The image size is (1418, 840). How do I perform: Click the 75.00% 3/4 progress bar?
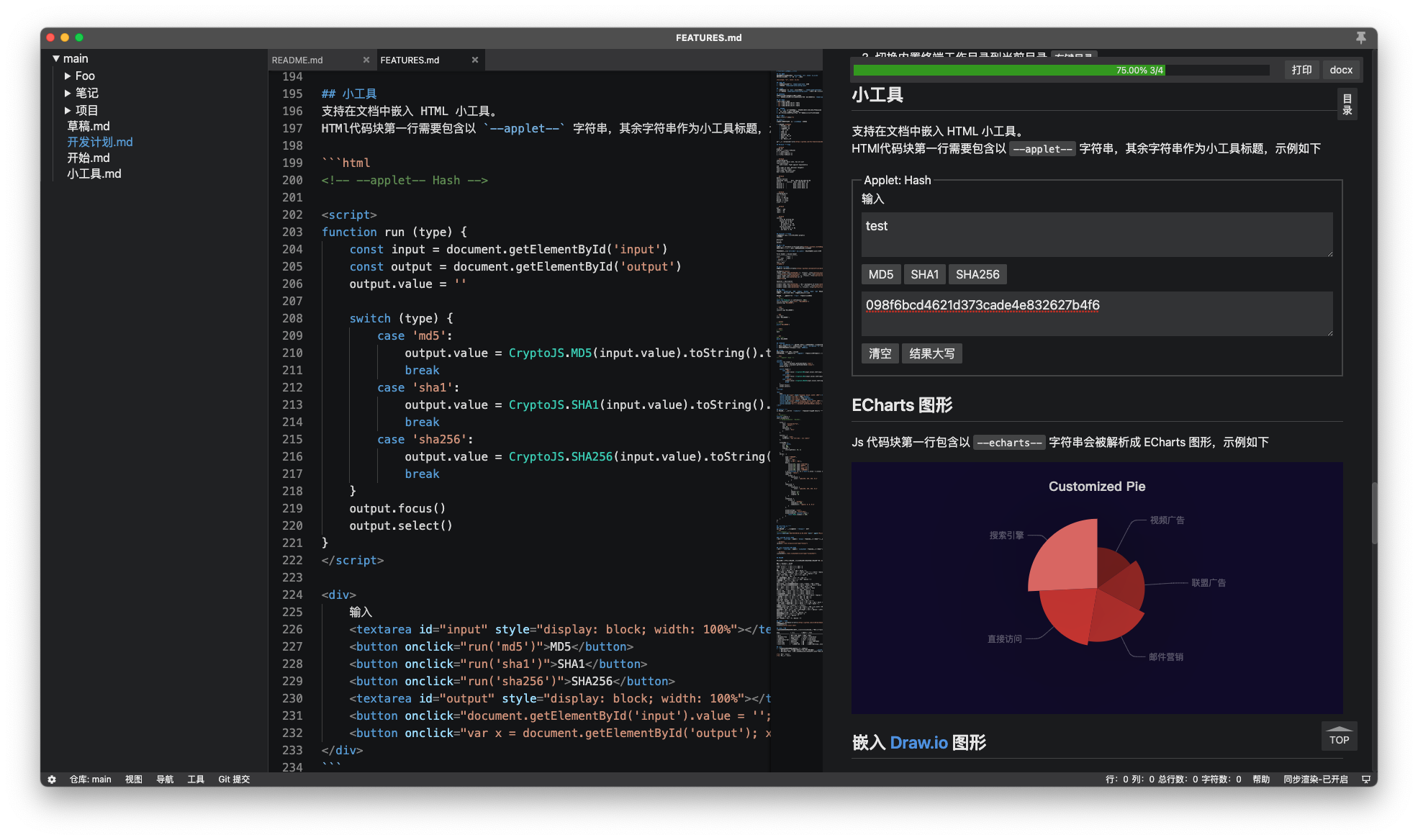1061,70
